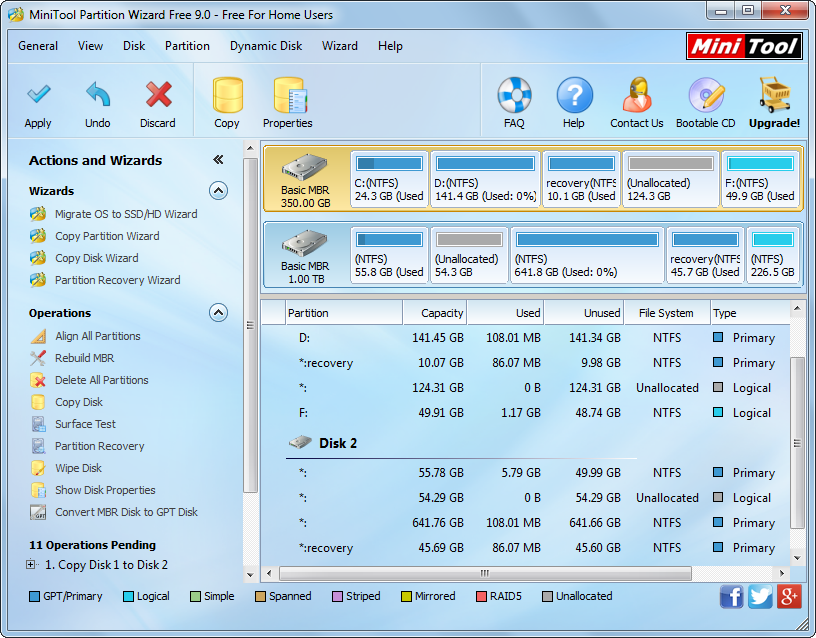816x638 pixels.
Task: Select the 350.00 GB Basic MBR disk
Action: [306, 180]
